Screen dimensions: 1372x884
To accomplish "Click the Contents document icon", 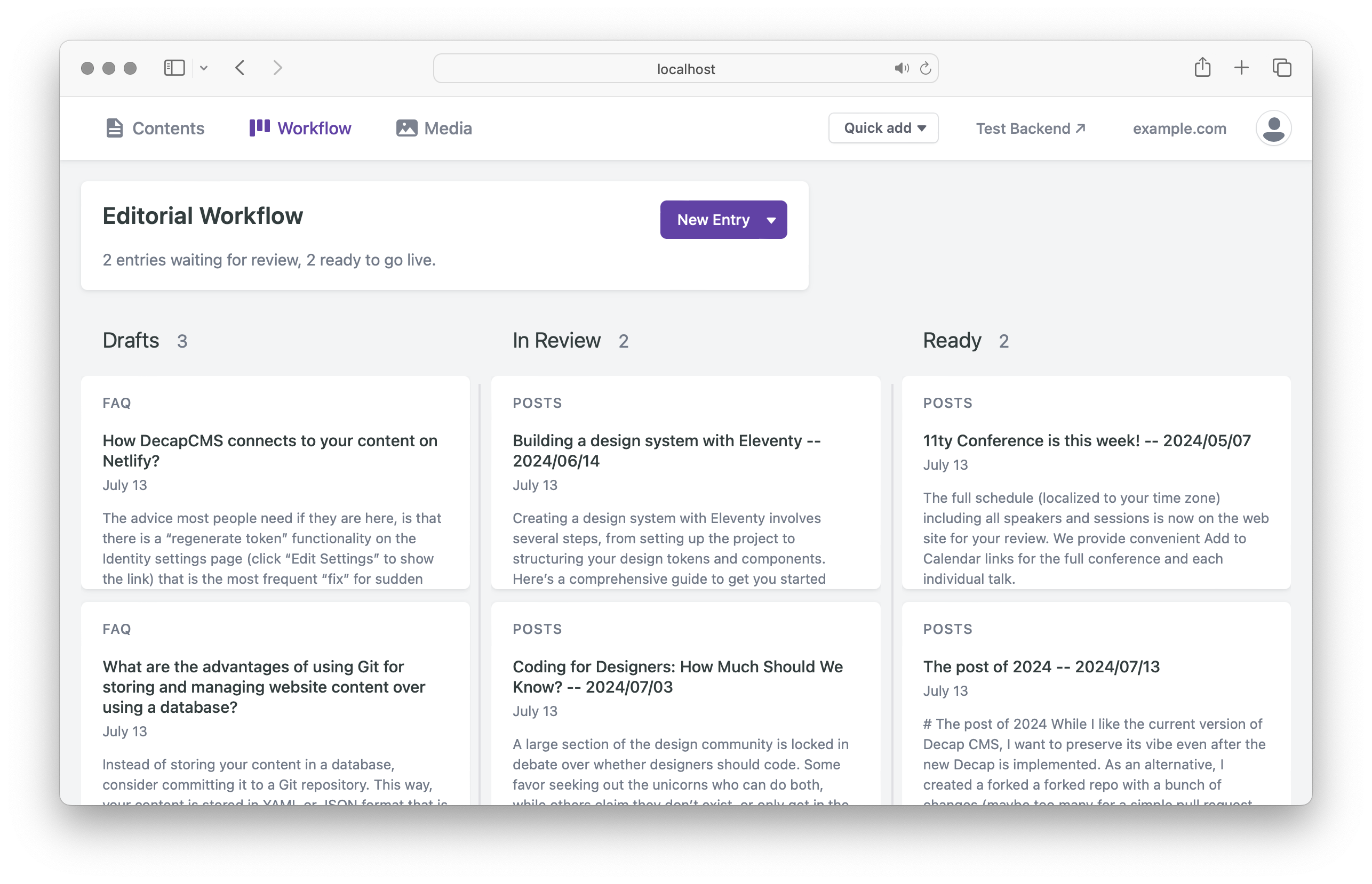I will (x=114, y=128).
